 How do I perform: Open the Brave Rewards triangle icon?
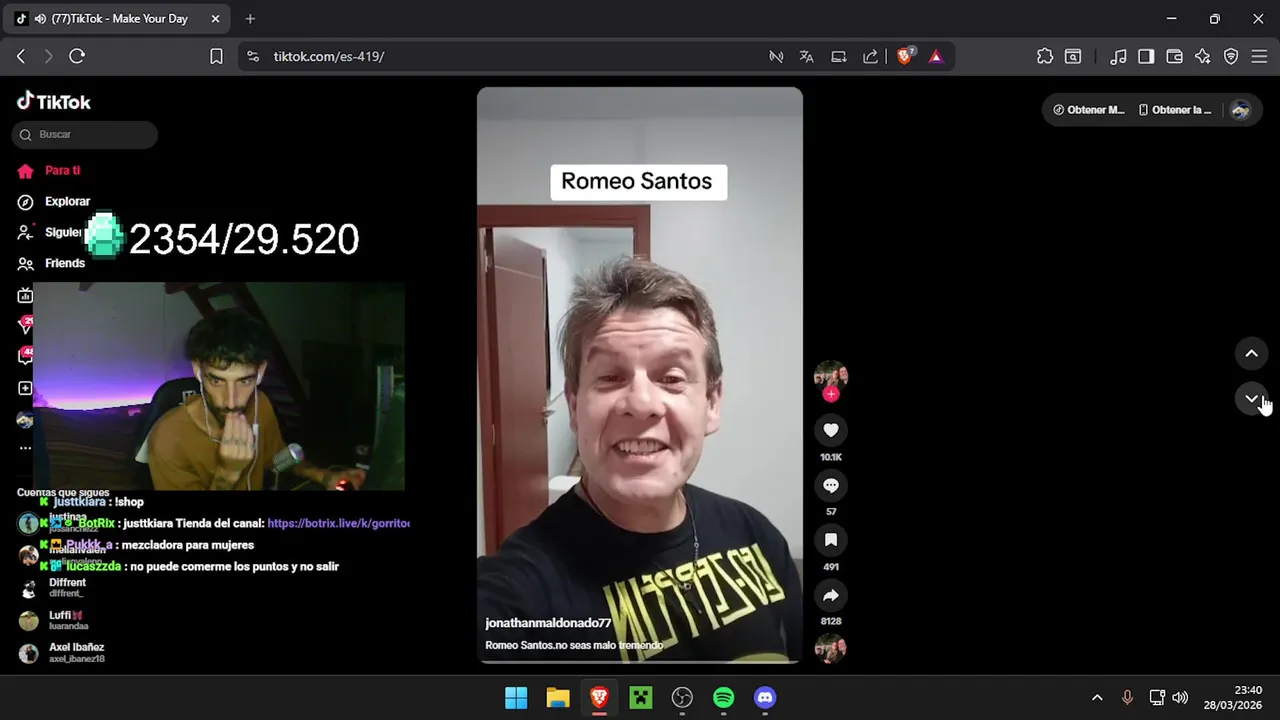pos(936,56)
